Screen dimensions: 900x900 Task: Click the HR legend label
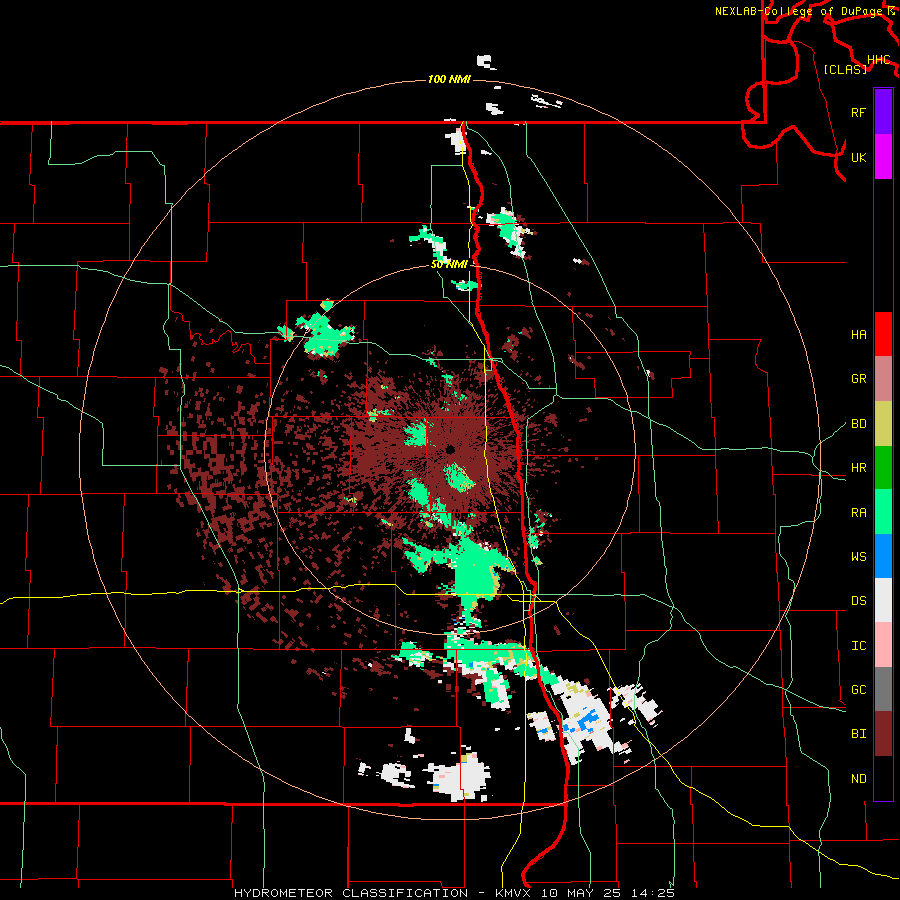click(x=858, y=468)
